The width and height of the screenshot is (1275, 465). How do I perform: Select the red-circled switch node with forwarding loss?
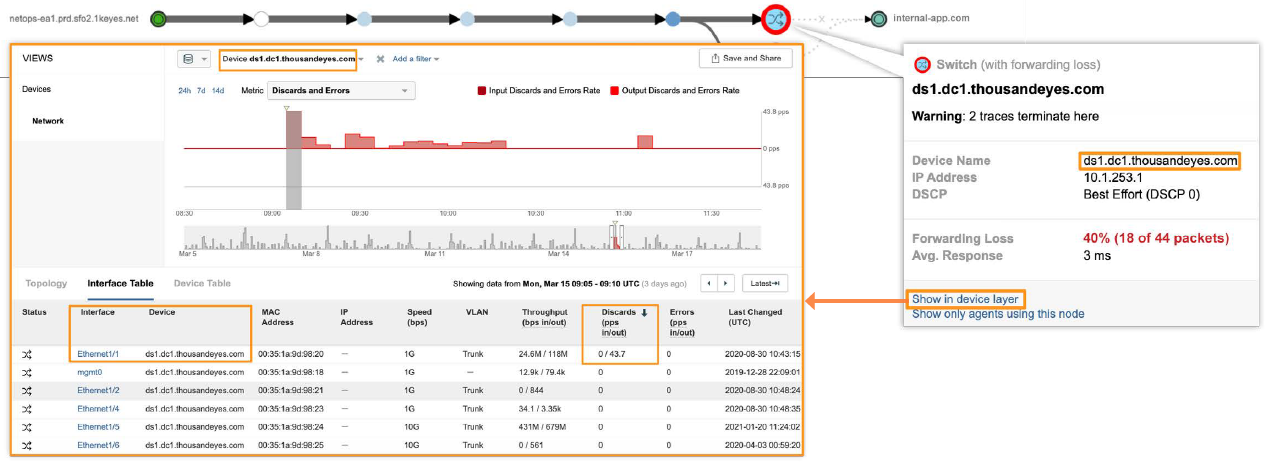[x=776, y=18]
